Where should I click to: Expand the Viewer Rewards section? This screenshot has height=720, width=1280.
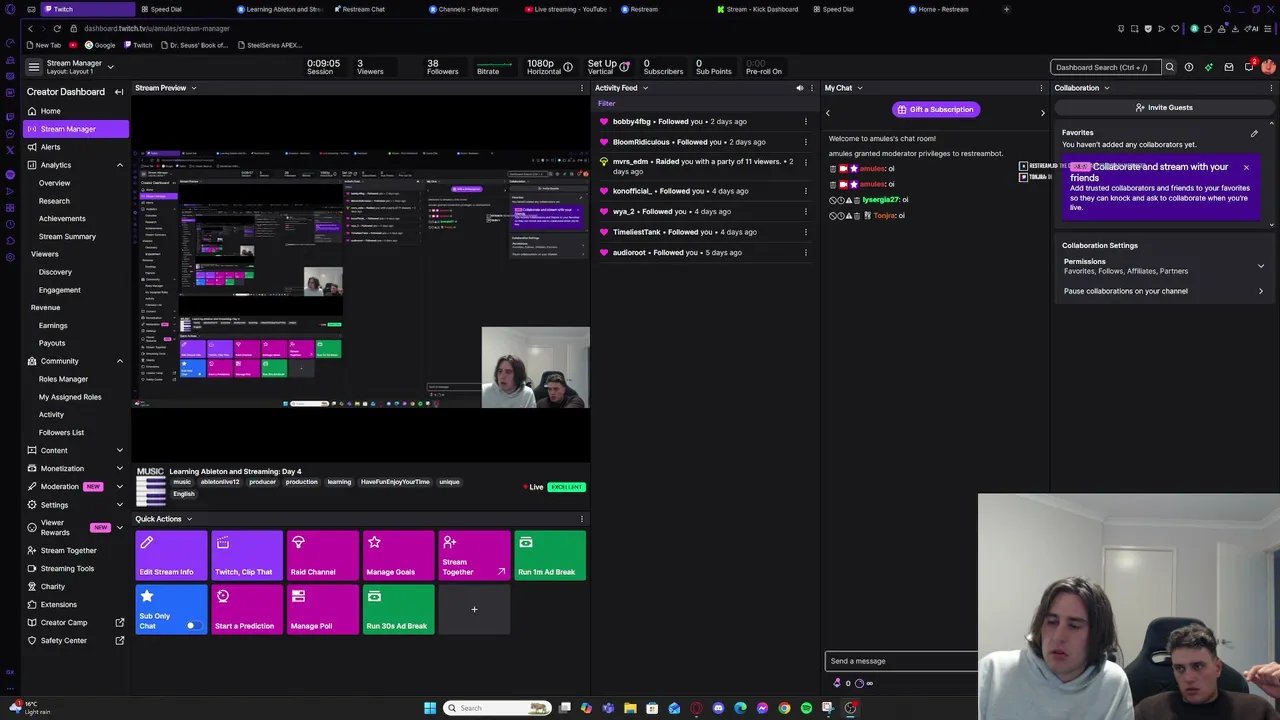pyautogui.click(x=120, y=527)
